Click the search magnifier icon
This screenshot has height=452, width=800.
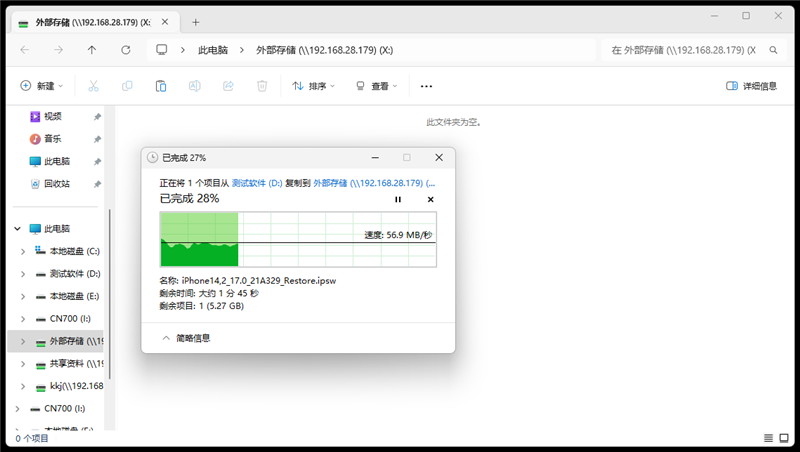point(773,50)
